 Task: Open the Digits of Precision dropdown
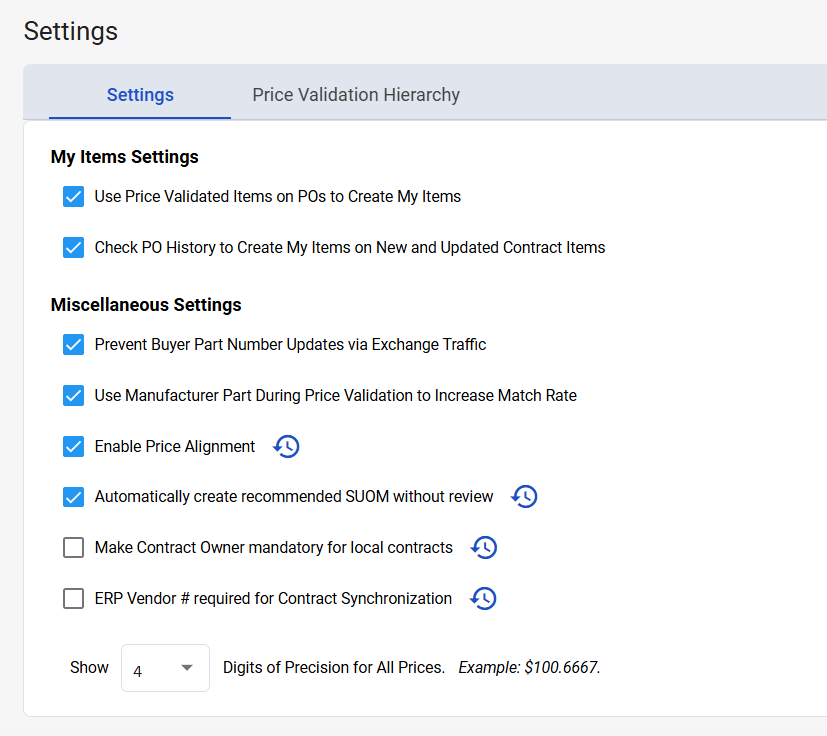tap(165, 668)
